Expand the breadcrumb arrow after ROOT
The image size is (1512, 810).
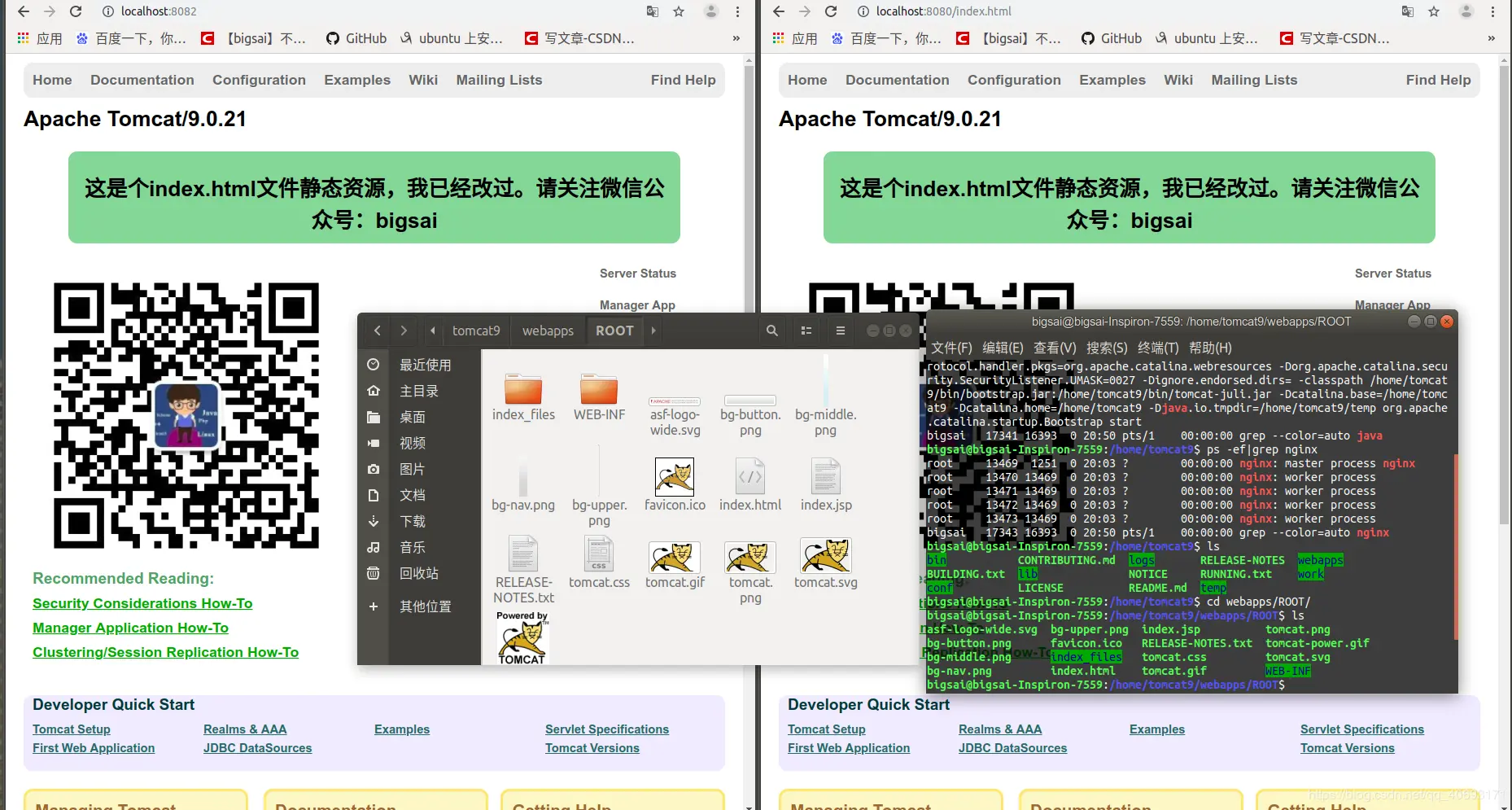click(x=653, y=331)
